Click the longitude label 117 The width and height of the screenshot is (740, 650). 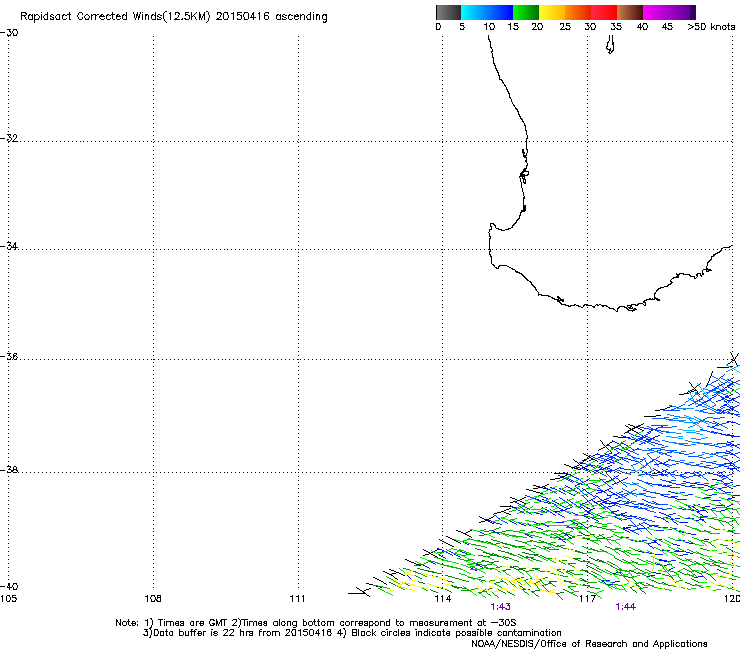coord(588,599)
